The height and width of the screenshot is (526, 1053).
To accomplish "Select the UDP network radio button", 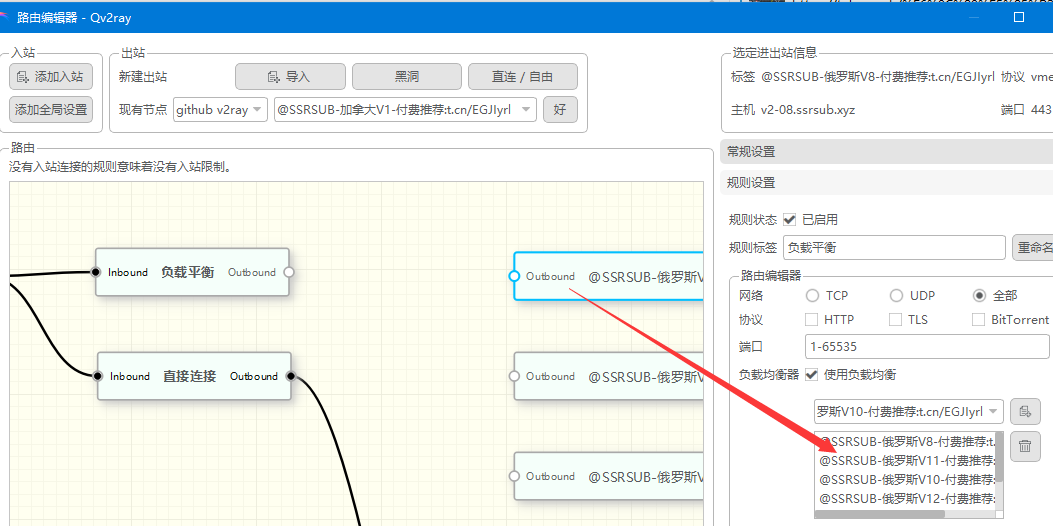I will coord(897,296).
